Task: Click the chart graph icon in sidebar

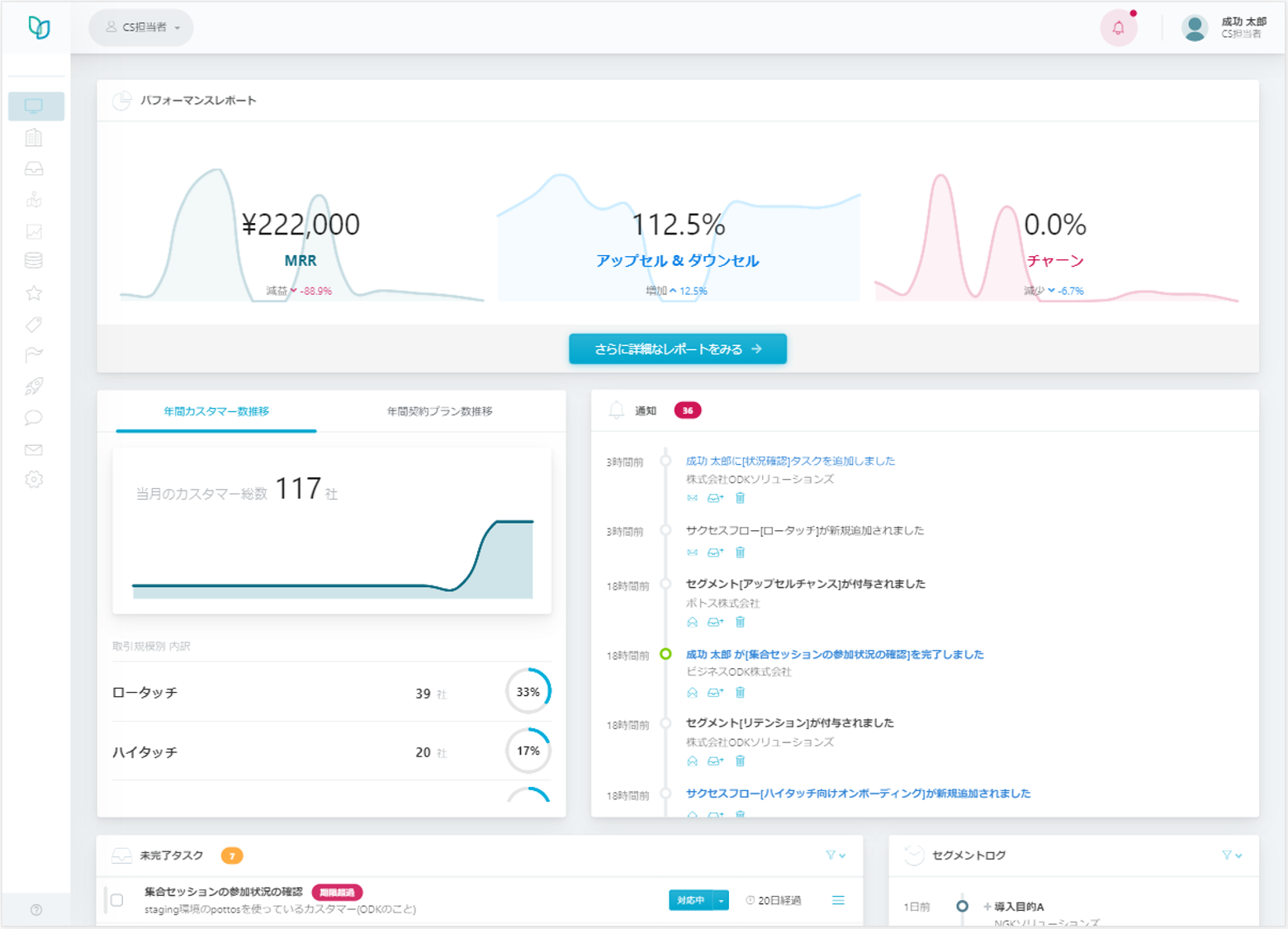Action: pyautogui.click(x=34, y=231)
